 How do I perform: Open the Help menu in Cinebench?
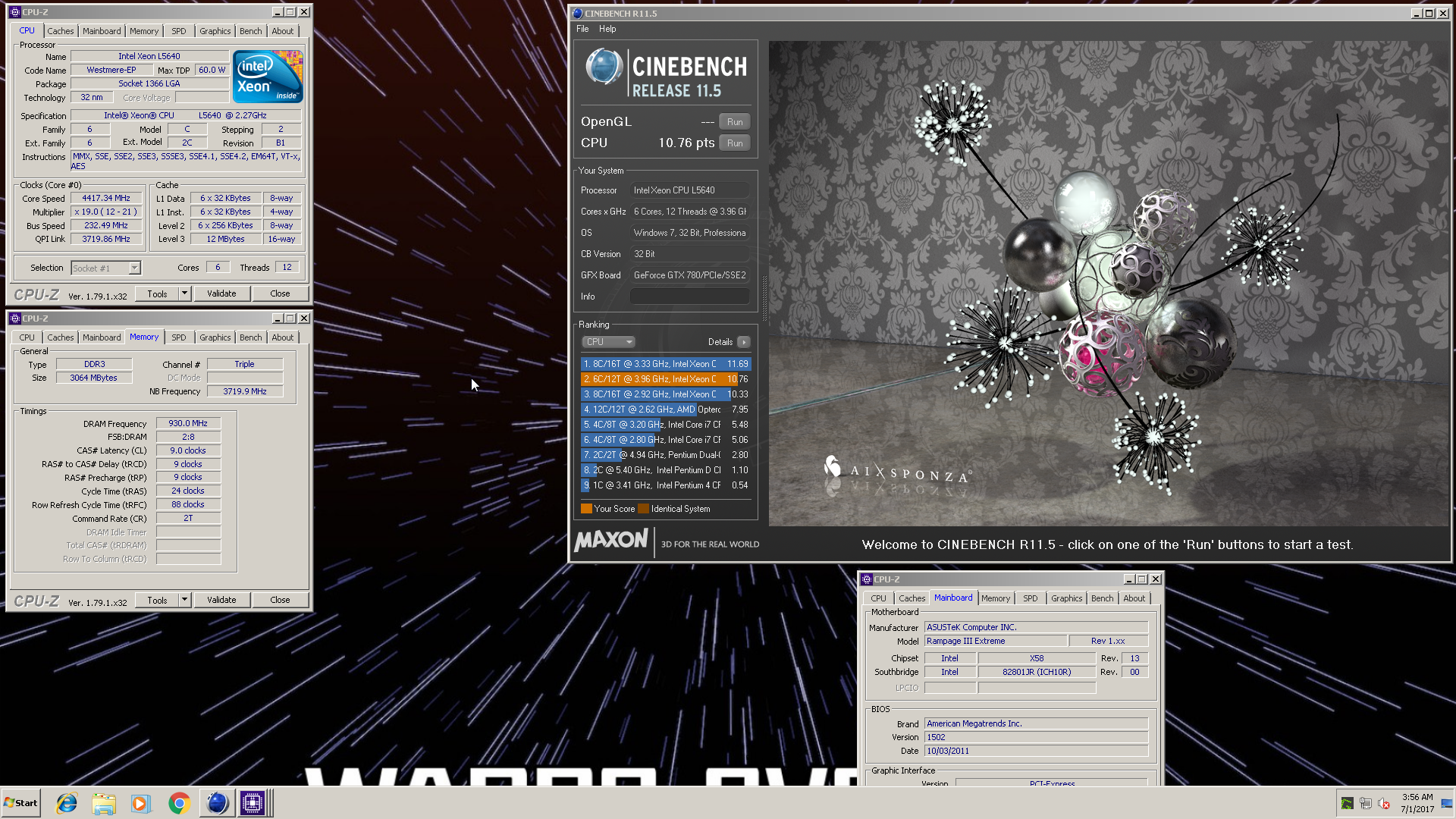tap(607, 29)
